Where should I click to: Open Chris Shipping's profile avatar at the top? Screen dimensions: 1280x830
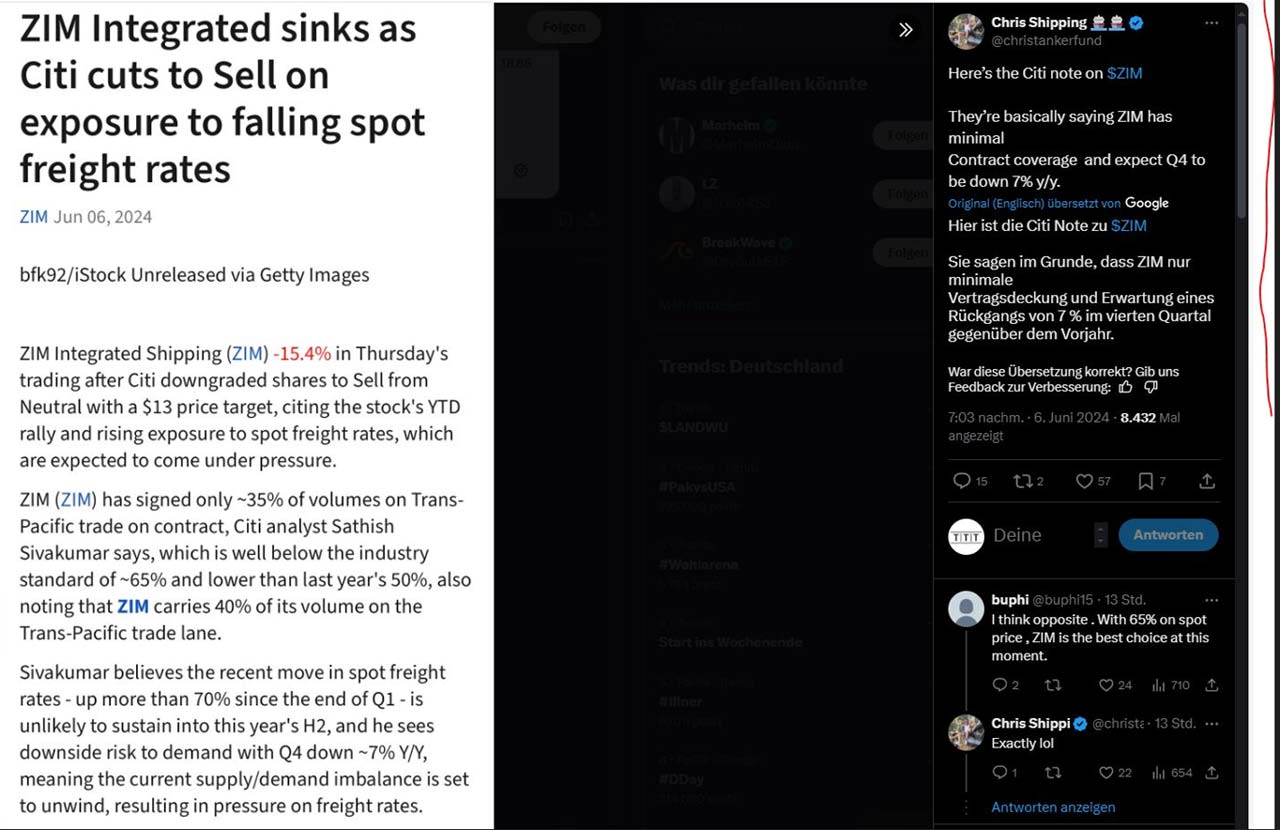pos(966,32)
